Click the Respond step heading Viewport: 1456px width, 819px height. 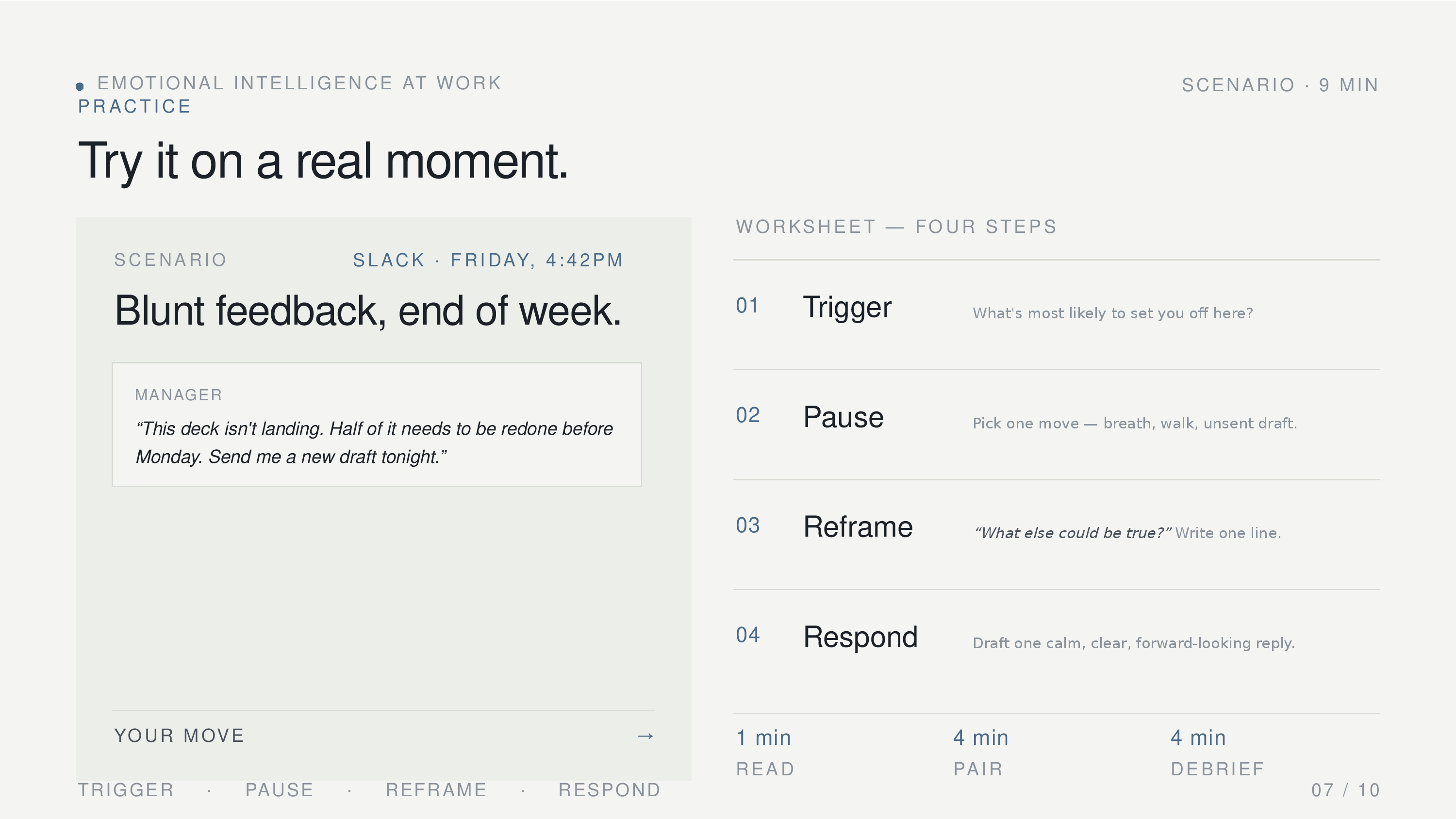860,638
